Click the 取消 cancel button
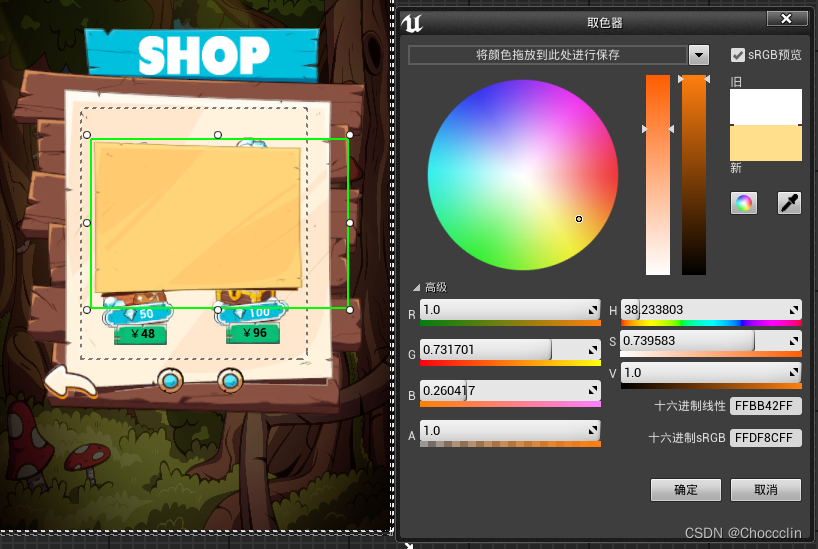Screen dimensions: 818x549 pos(765,490)
